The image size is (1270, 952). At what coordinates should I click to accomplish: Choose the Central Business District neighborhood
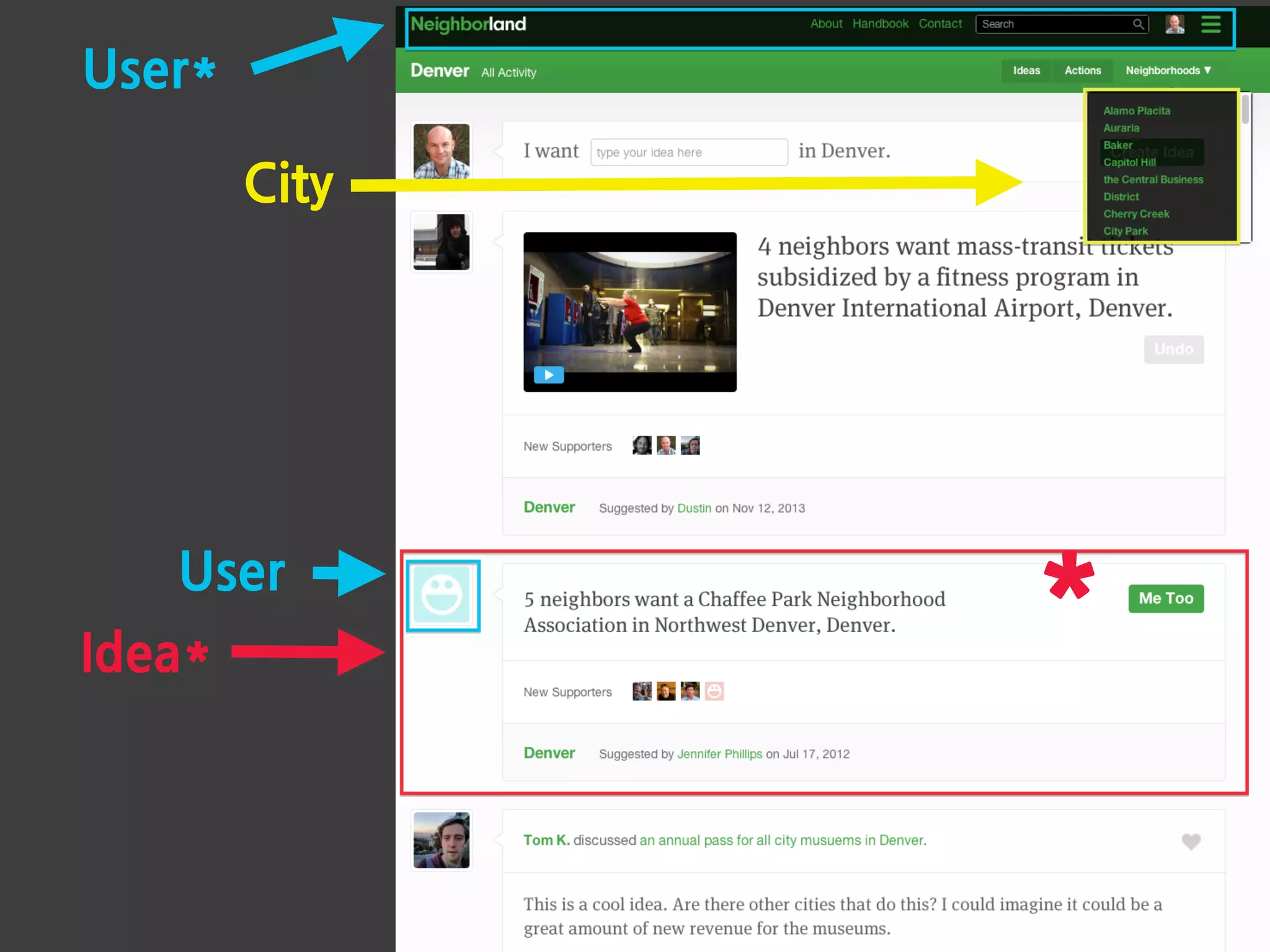tap(1153, 188)
